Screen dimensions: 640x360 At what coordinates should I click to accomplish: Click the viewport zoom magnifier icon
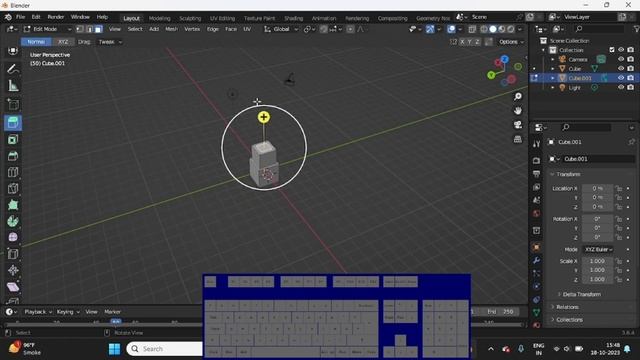518,97
